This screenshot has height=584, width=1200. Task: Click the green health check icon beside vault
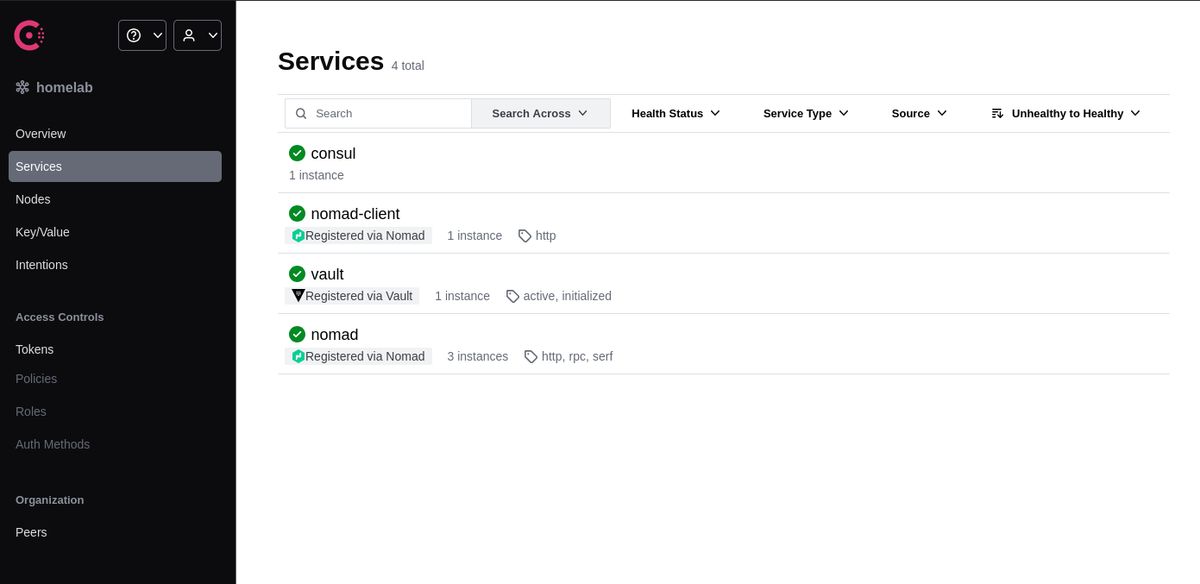pyautogui.click(x=297, y=273)
